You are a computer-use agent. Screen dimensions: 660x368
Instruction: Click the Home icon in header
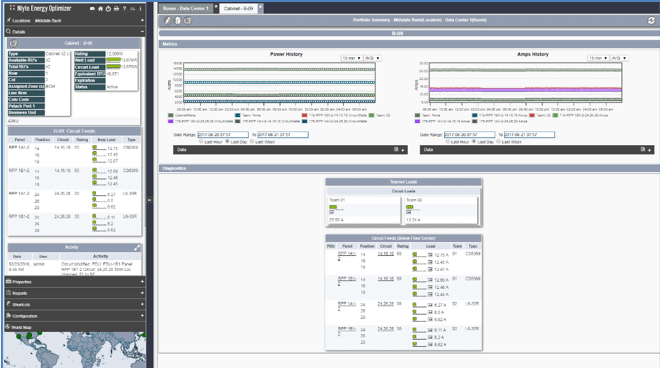pyautogui.click(x=100, y=8)
